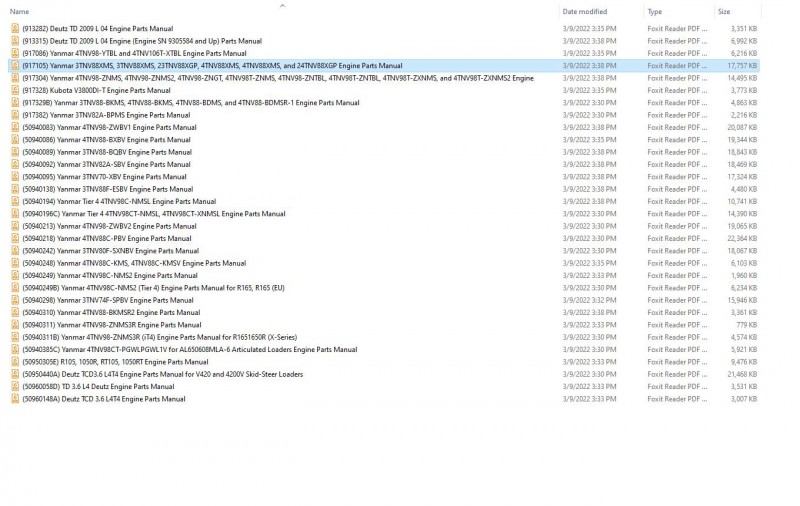Sort files by the Name column
Viewport: 800px width, 506px height.
(x=19, y=11)
